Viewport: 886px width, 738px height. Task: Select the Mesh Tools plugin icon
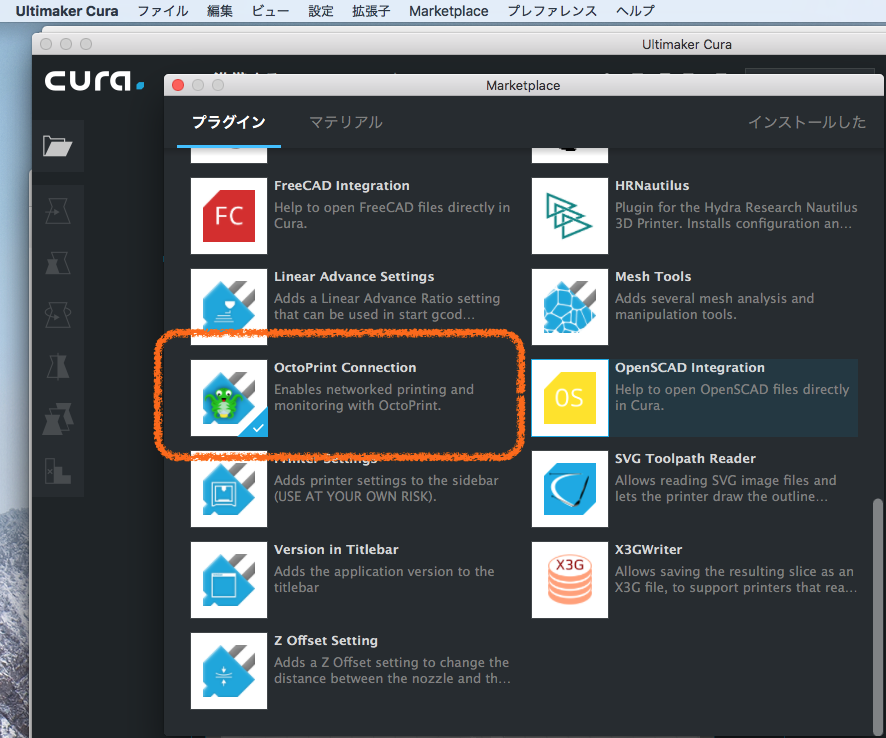click(570, 307)
